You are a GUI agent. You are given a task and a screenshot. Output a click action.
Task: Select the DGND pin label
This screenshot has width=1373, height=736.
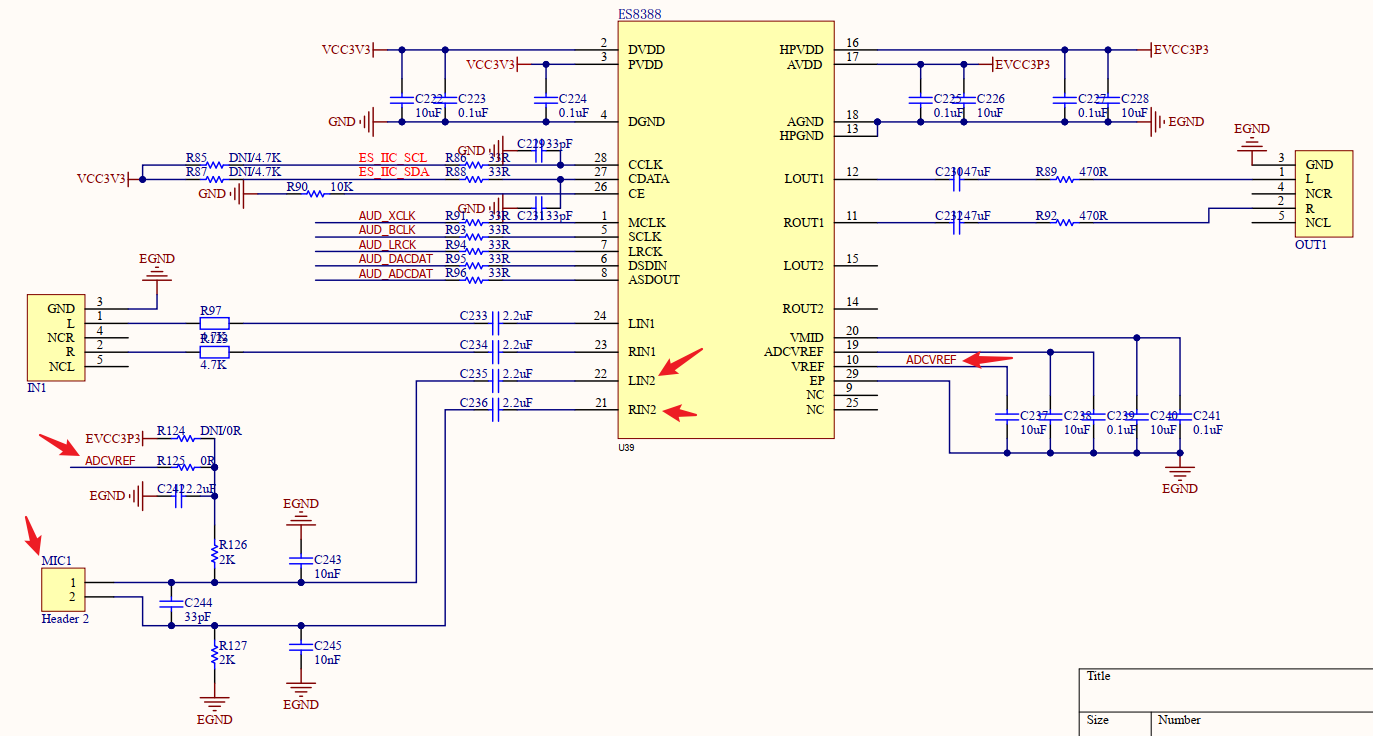pos(647,122)
